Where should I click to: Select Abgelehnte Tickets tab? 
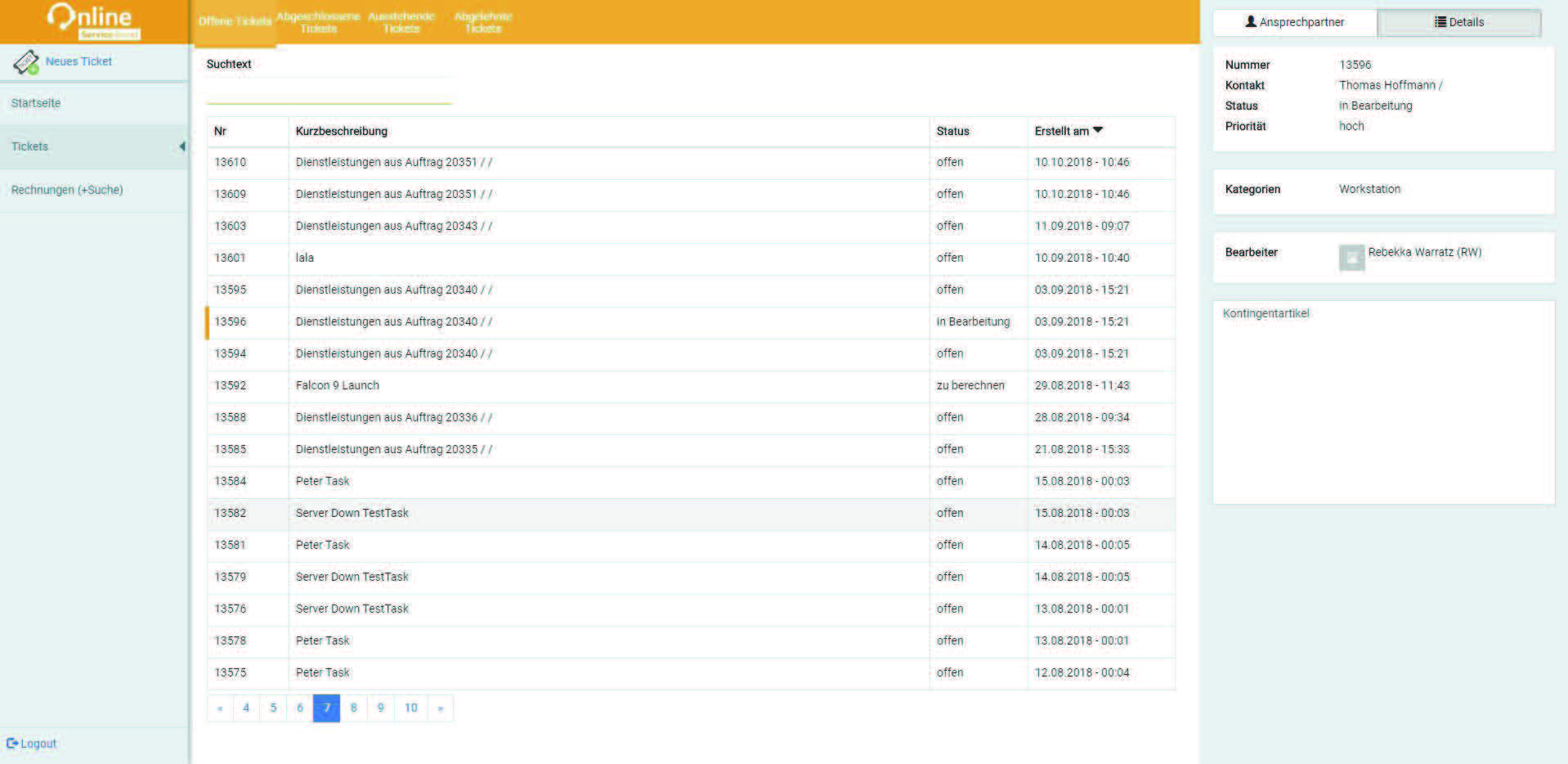click(x=482, y=22)
